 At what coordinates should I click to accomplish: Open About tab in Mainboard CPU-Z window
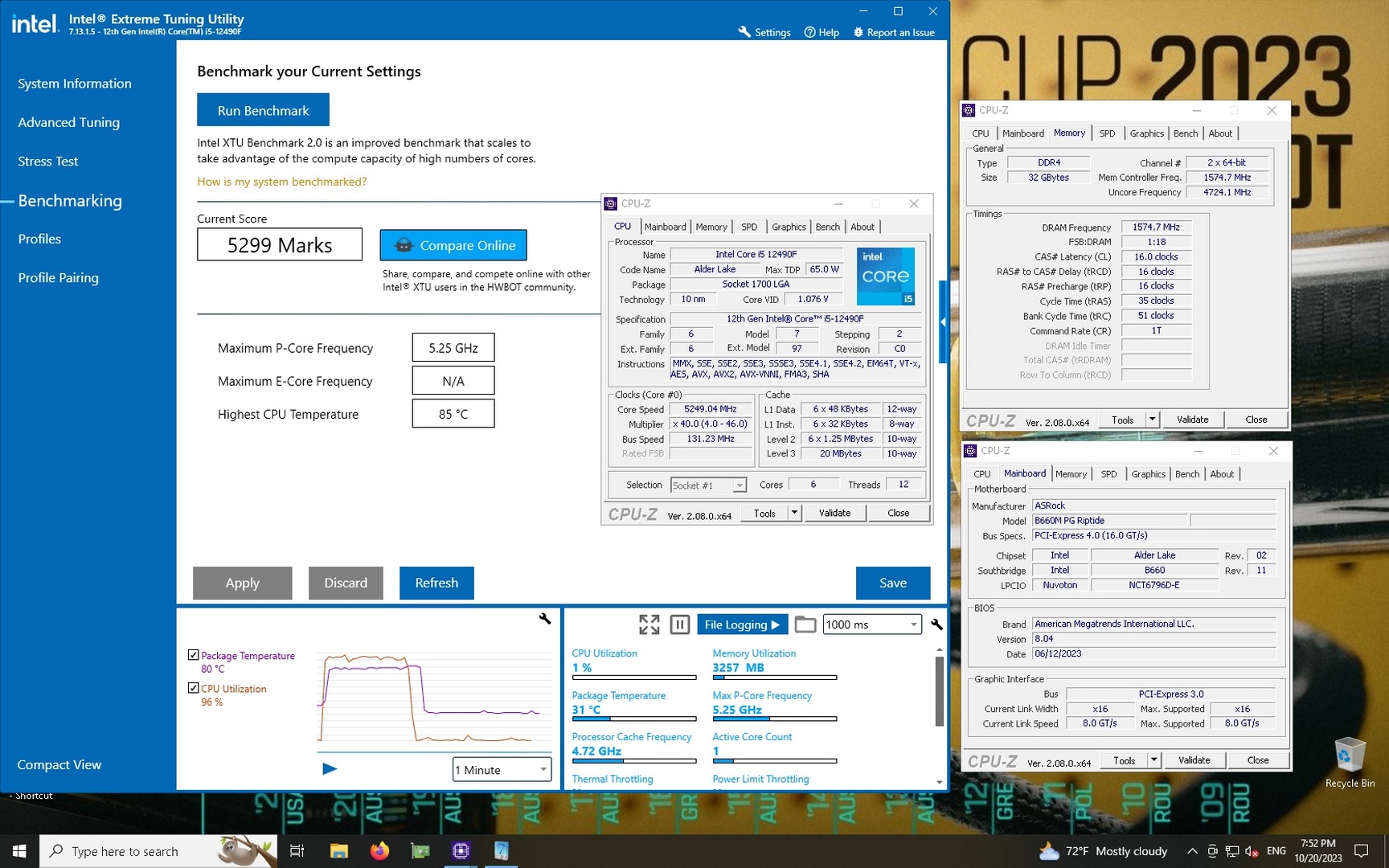point(1222,474)
